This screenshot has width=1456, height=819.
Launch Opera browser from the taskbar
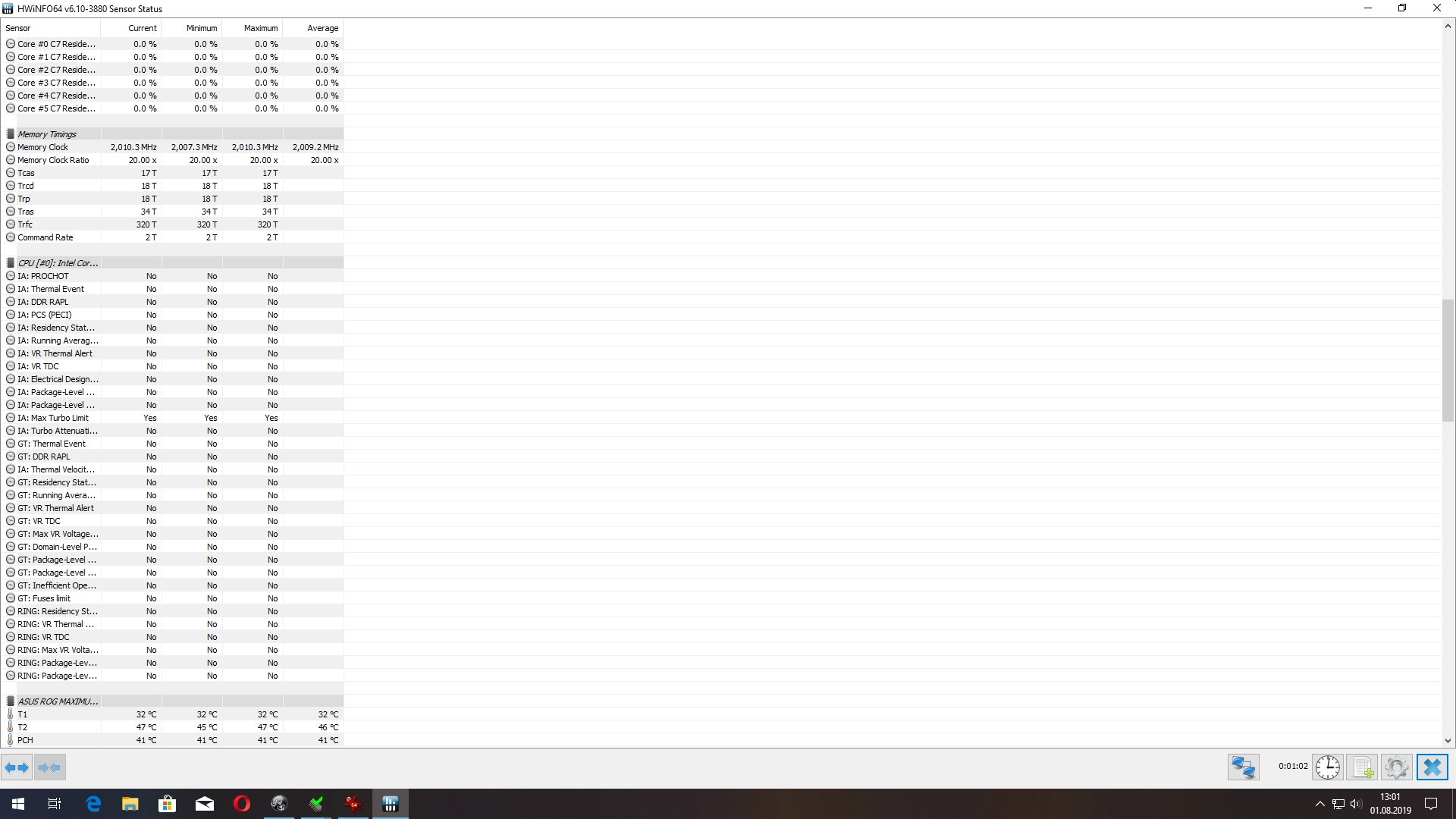[242, 804]
